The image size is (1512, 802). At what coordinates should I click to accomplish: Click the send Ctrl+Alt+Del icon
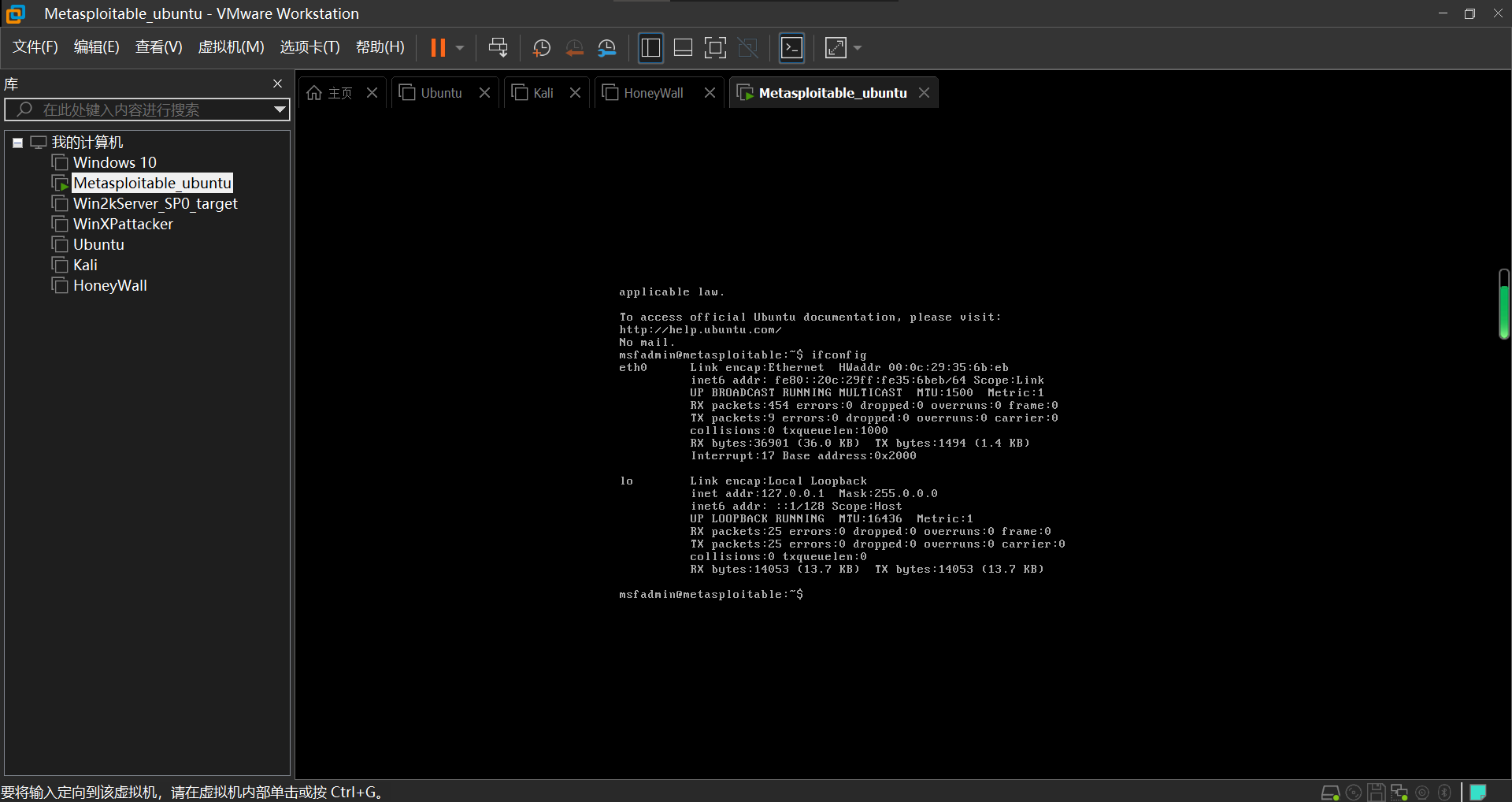pyautogui.click(x=498, y=48)
